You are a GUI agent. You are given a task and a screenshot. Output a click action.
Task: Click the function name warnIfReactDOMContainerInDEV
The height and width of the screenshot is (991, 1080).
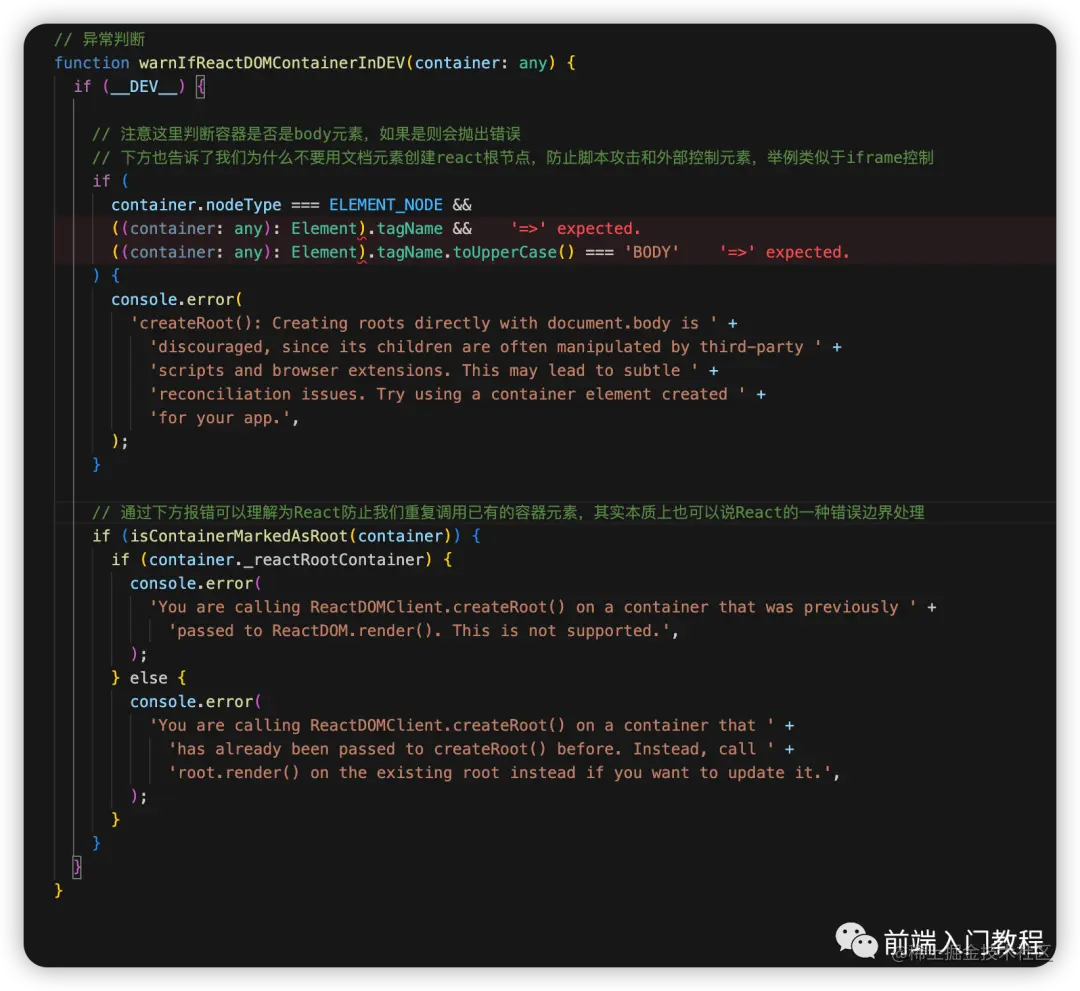tap(272, 63)
